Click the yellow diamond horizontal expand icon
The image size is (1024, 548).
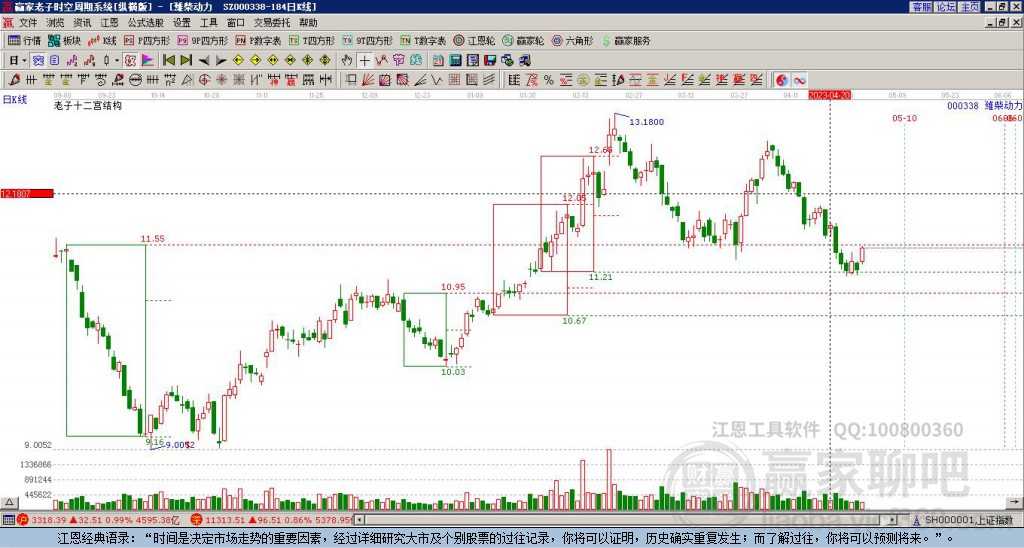[273, 61]
